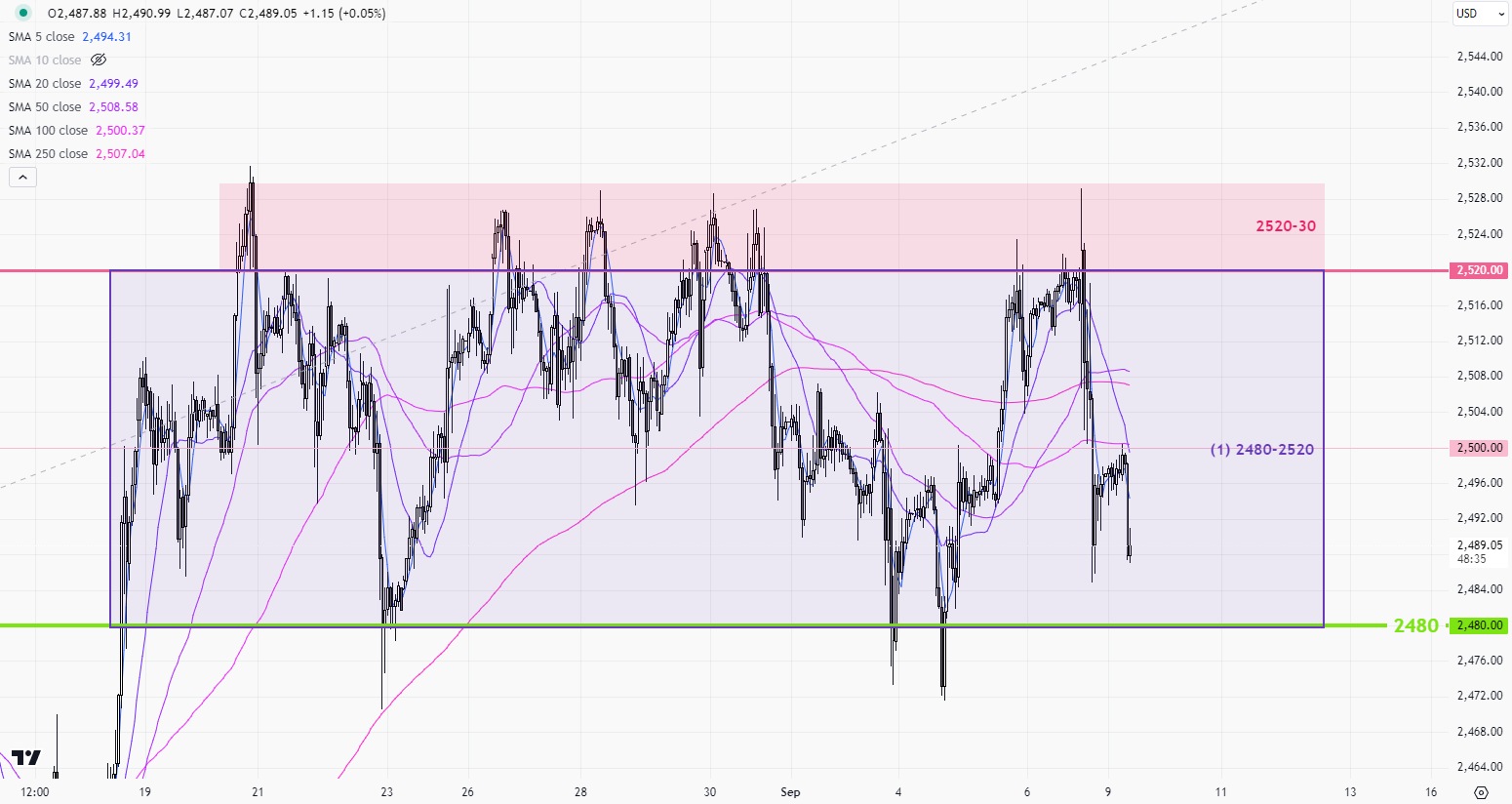1512x804 pixels.
Task: Click the TradingView logo
Action: click(26, 758)
